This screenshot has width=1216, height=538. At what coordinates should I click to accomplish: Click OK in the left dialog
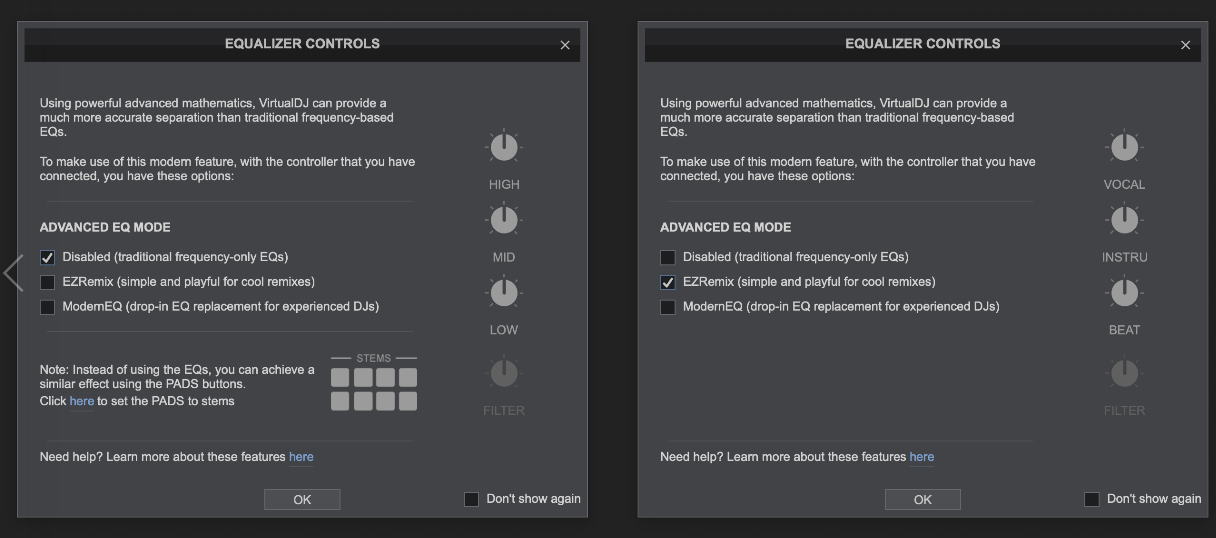pos(302,499)
